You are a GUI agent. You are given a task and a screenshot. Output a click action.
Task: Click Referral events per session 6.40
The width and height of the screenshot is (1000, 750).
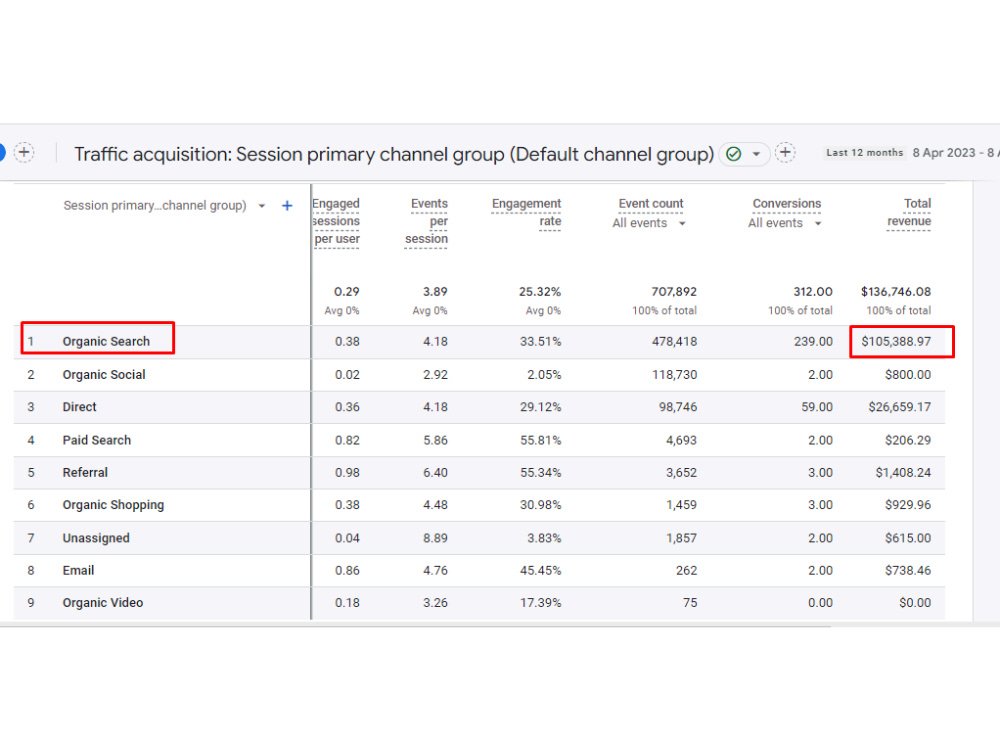pos(435,473)
